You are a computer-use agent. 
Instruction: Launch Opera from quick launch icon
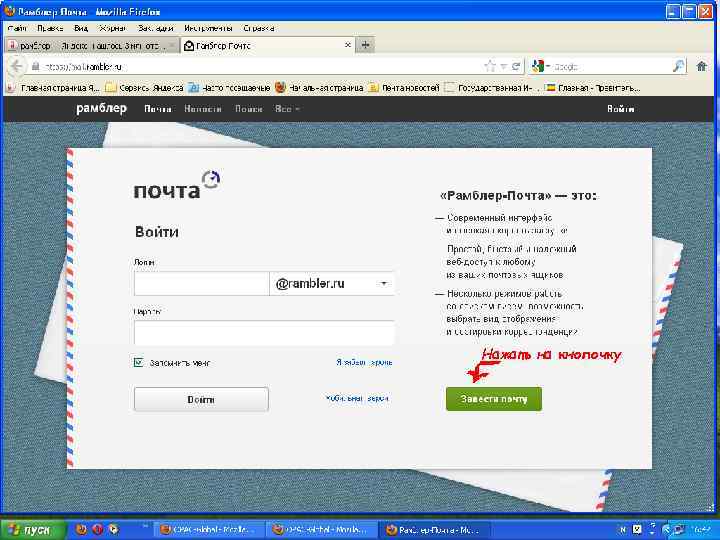coord(97,529)
